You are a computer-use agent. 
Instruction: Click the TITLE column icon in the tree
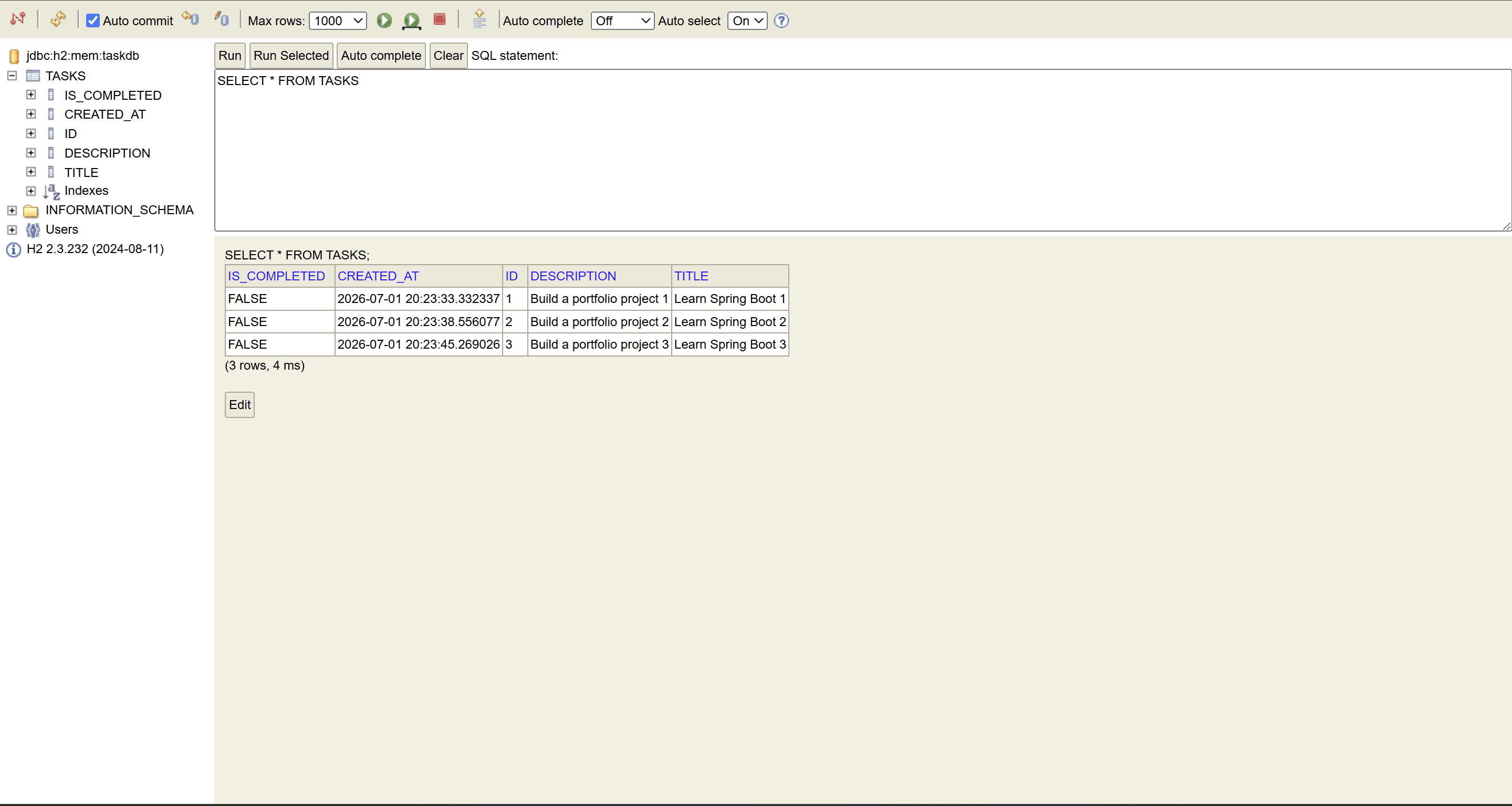click(x=51, y=171)
